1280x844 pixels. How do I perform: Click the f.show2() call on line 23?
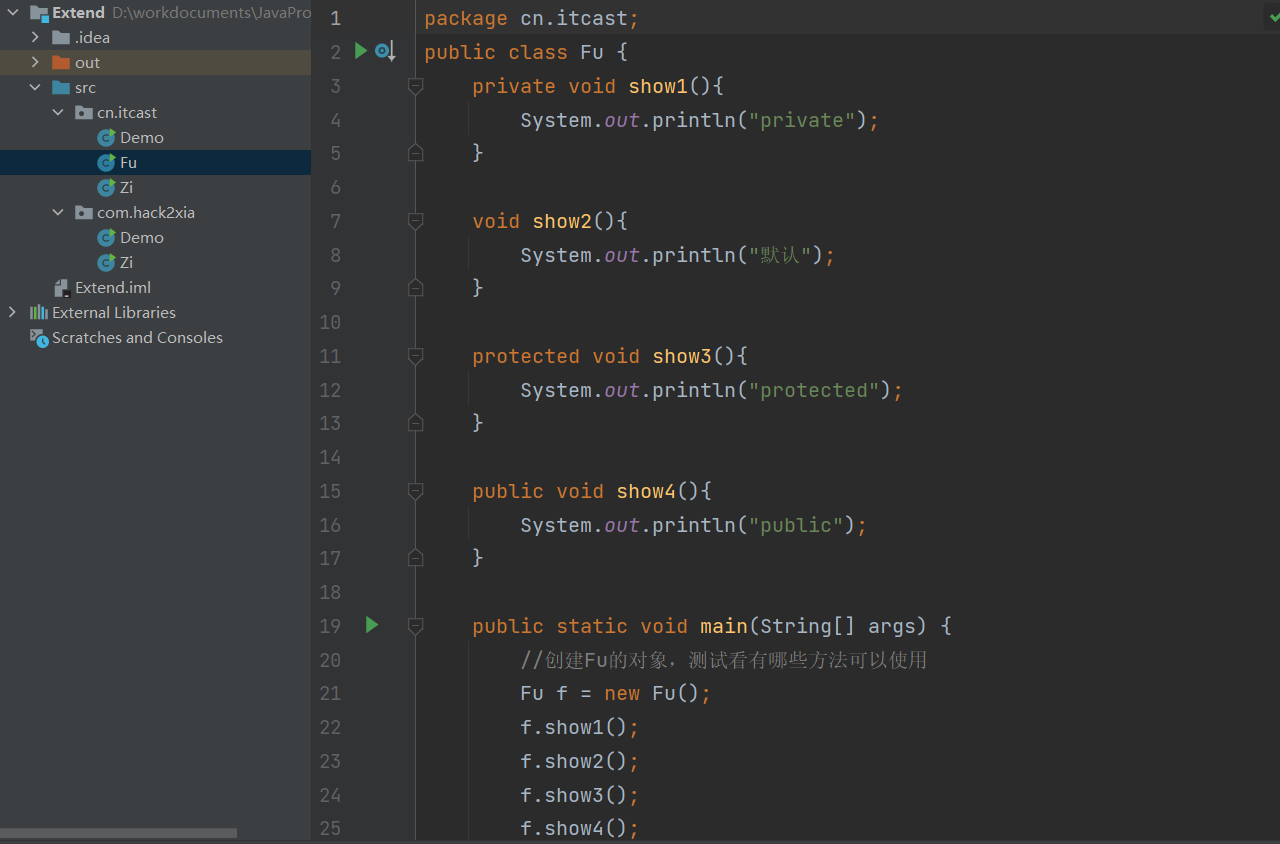click(580, 761)
